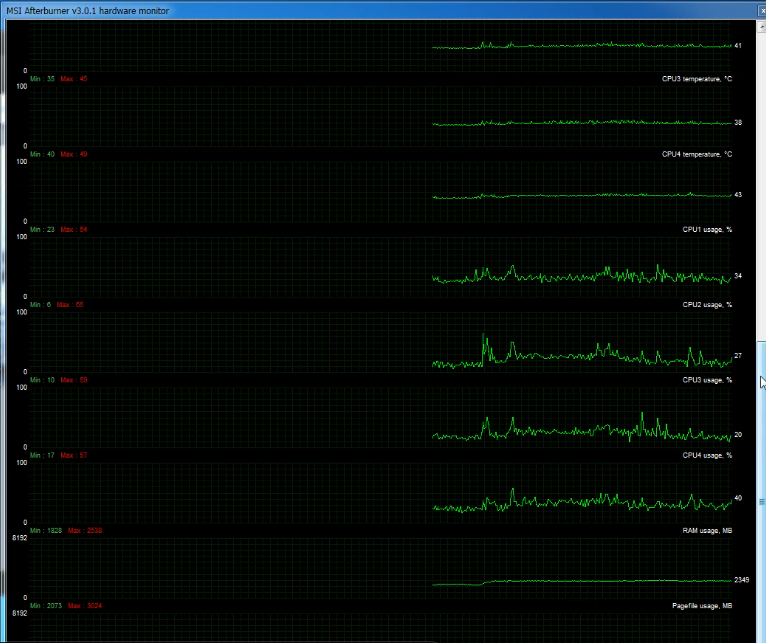Click the current value 34 on CPU1 usage graph
Viewport: 766px width, 643px height.
[738, 276]
